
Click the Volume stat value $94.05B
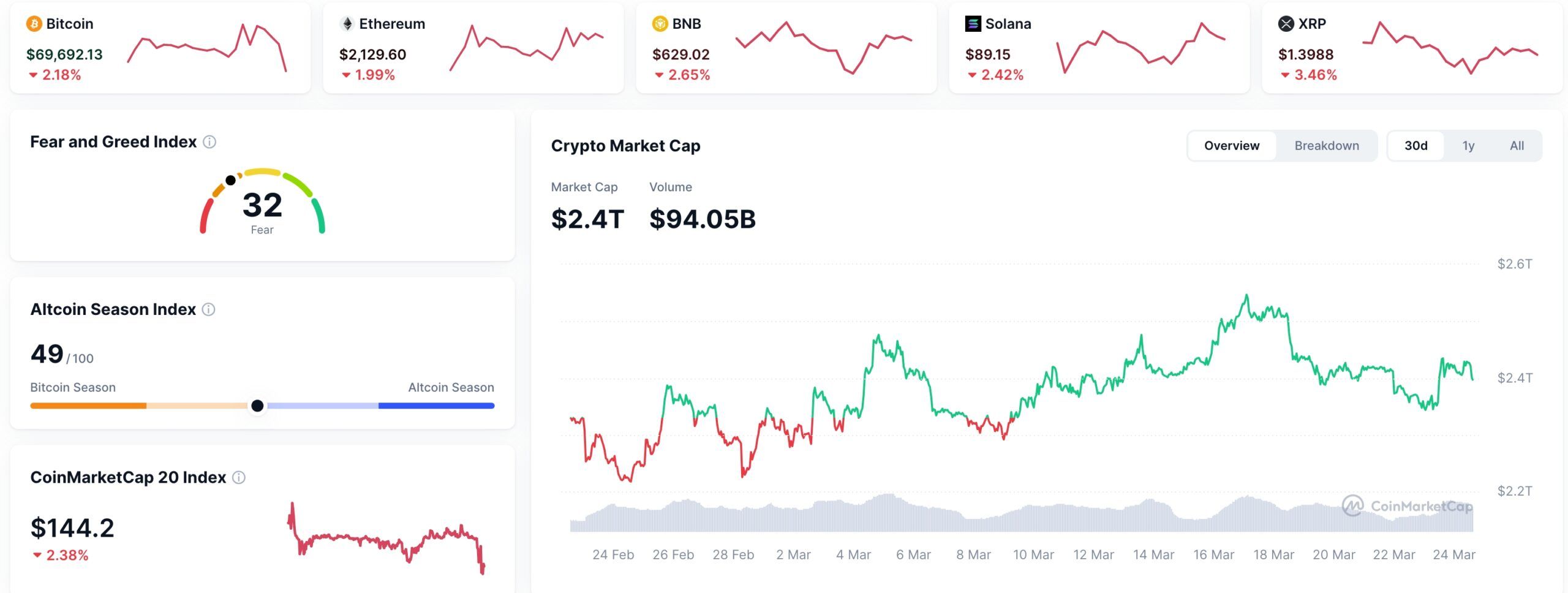(x=702, y=219)
